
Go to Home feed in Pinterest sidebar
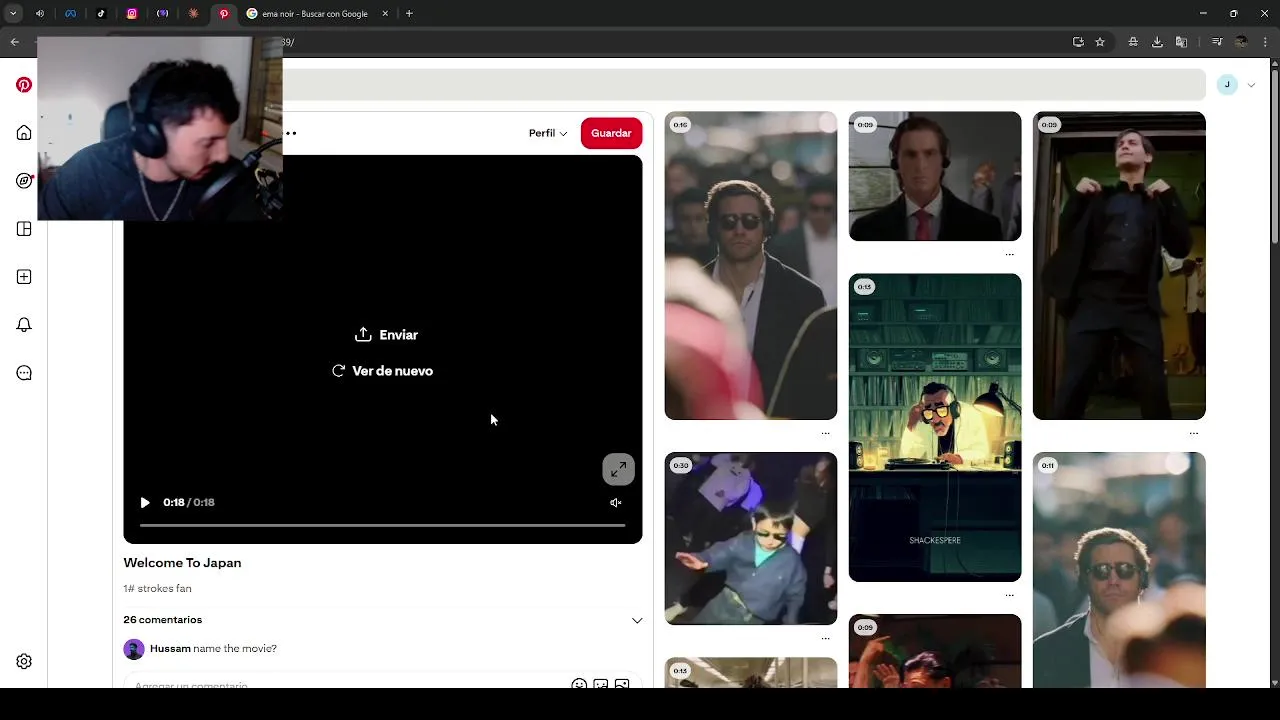tap(24, 133)
